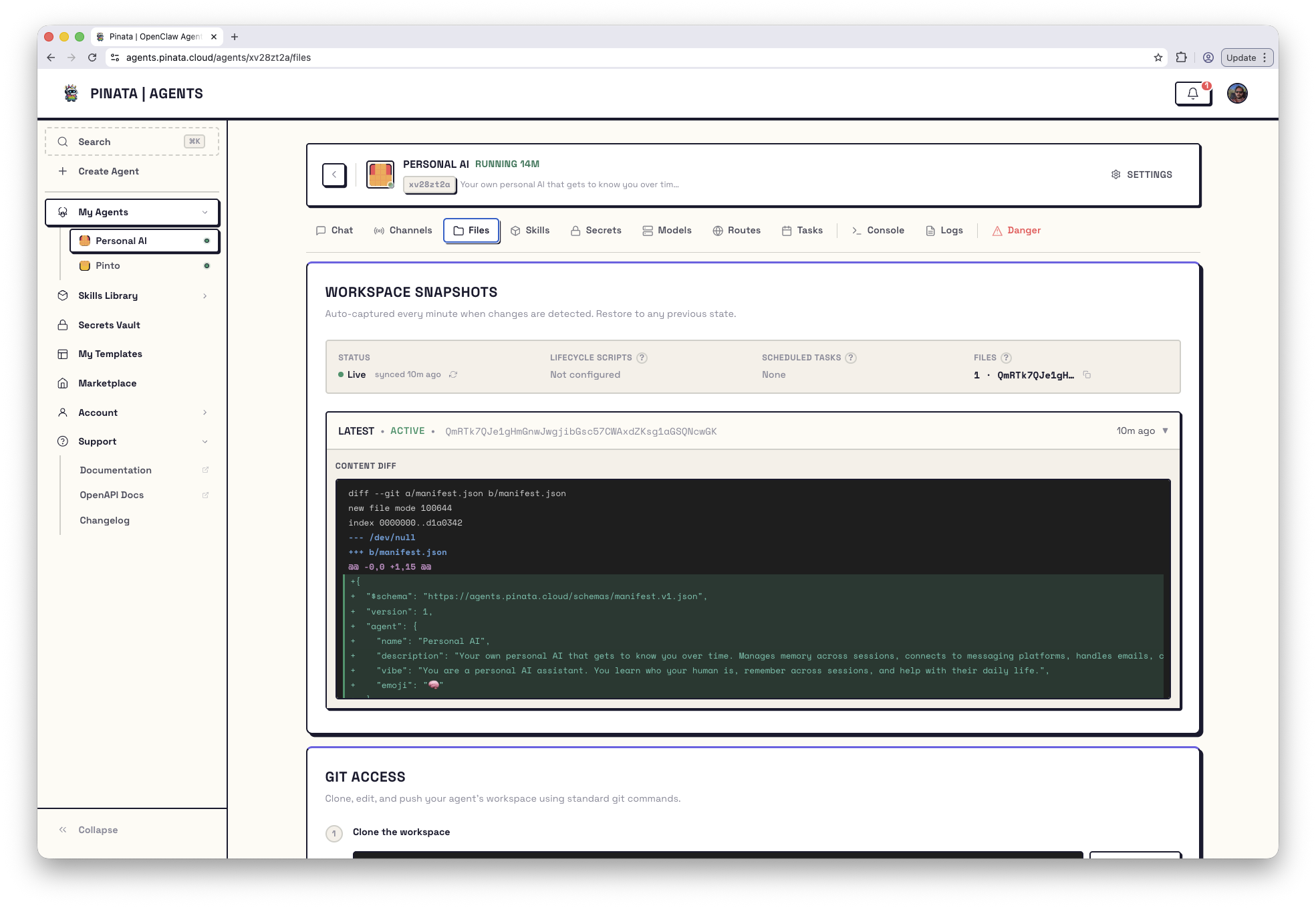
Task: Go to the Models tab
Action: tap(667, 231)
